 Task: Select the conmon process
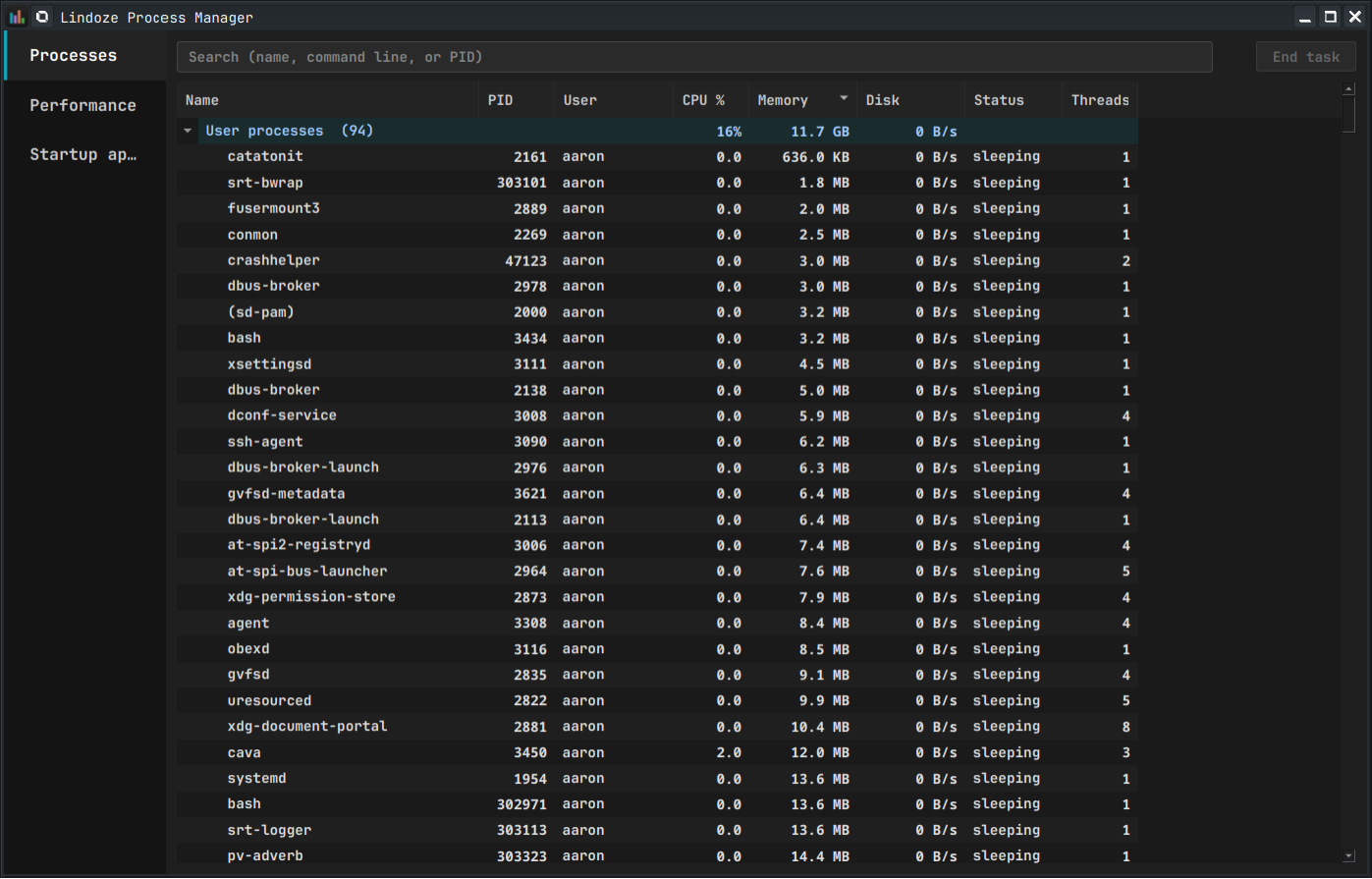pyautogui.click(x=657, y=235)
